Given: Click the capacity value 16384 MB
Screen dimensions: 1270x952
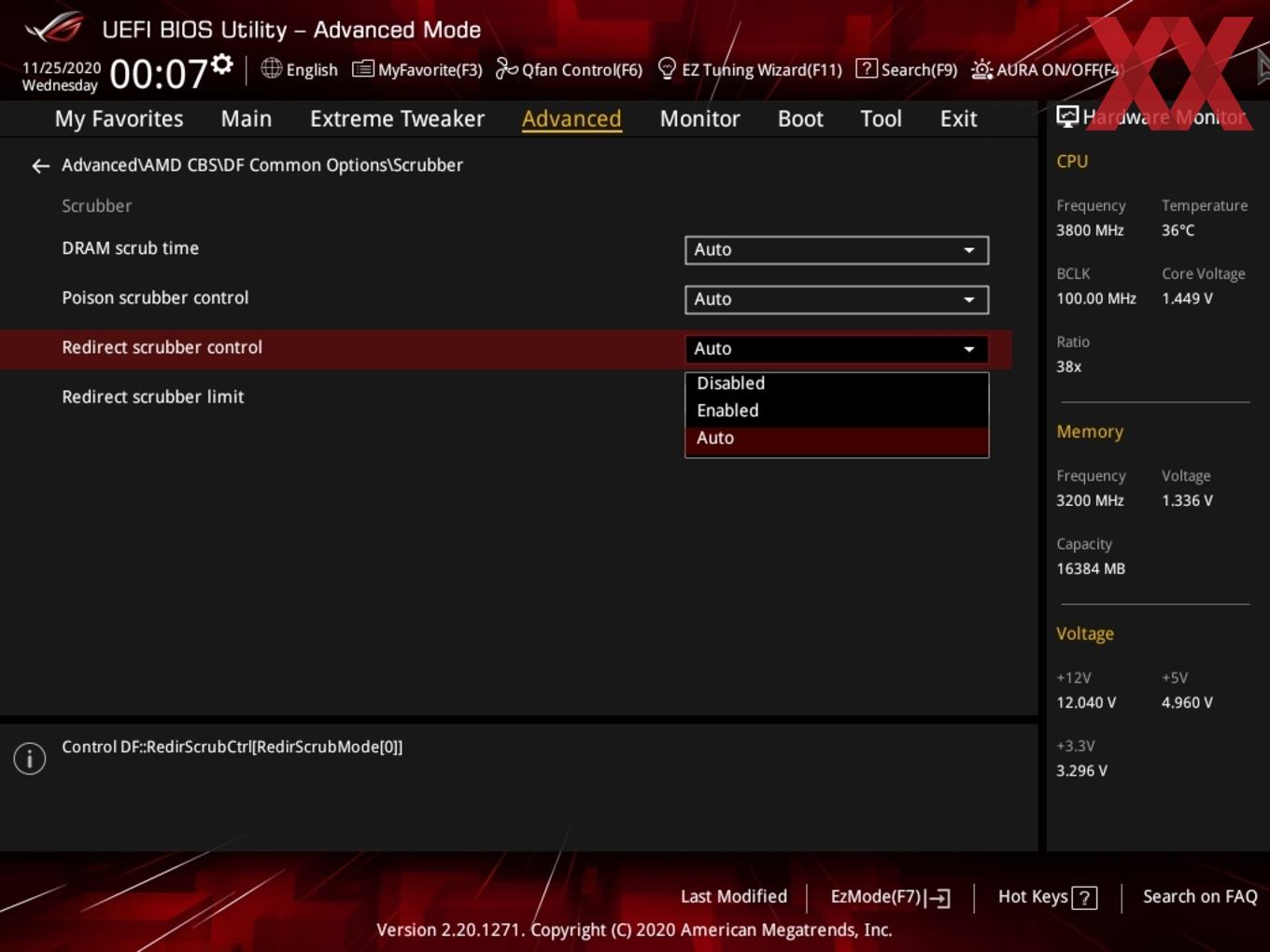Looking at the screenshot, I should point(1091,568).
